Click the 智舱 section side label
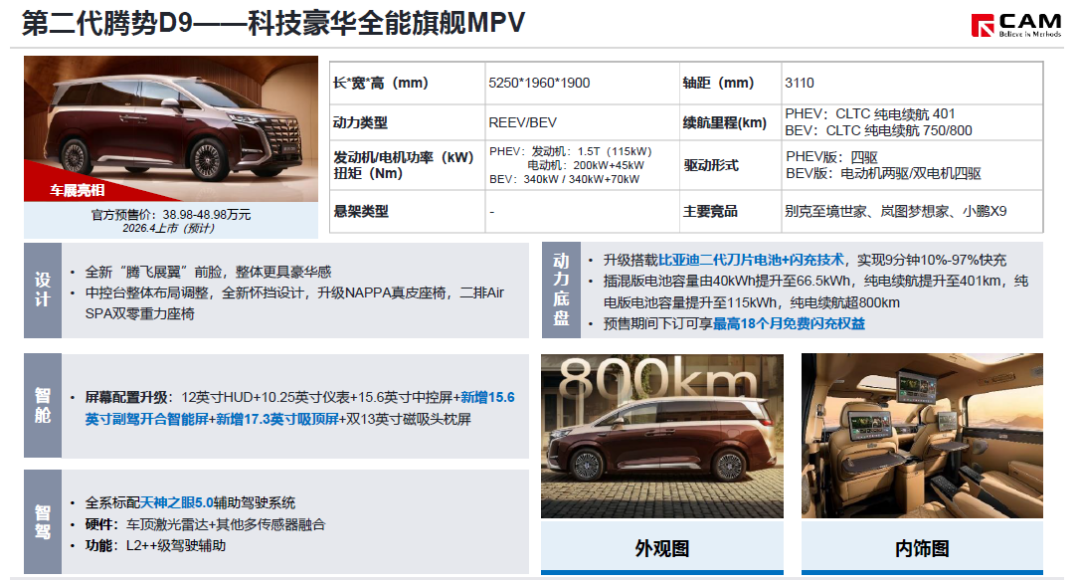This screenshot has width=1080, height=582. click(43, 405)
